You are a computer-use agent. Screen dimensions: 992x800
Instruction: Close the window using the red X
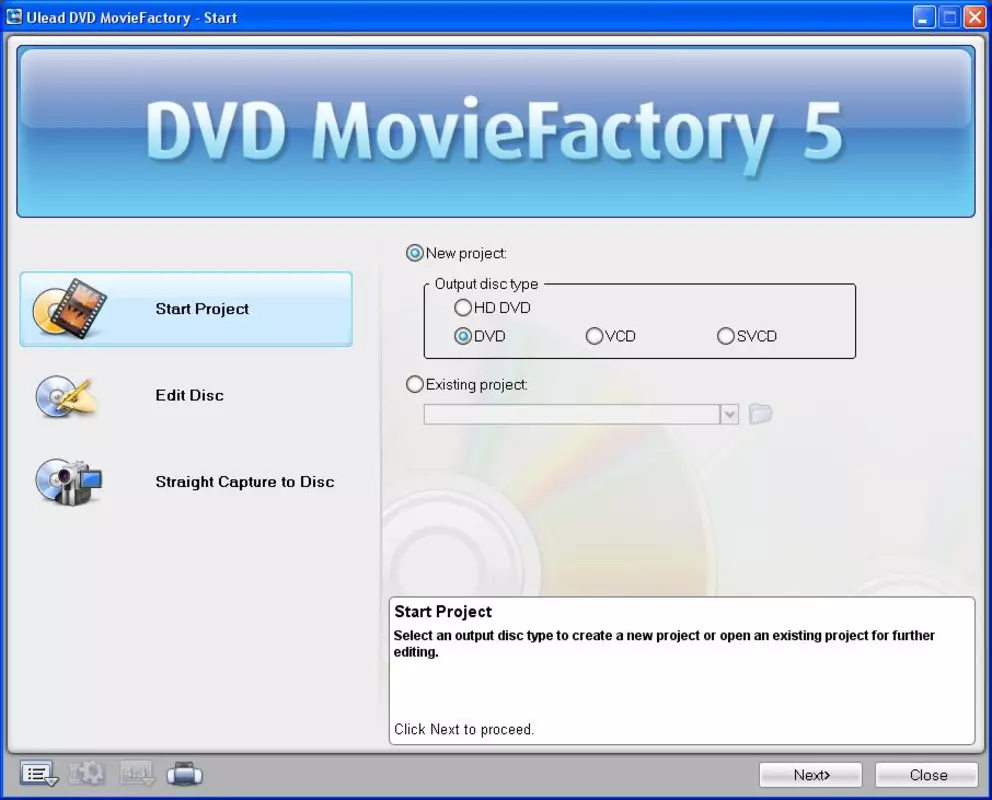[x=974, y=18]
